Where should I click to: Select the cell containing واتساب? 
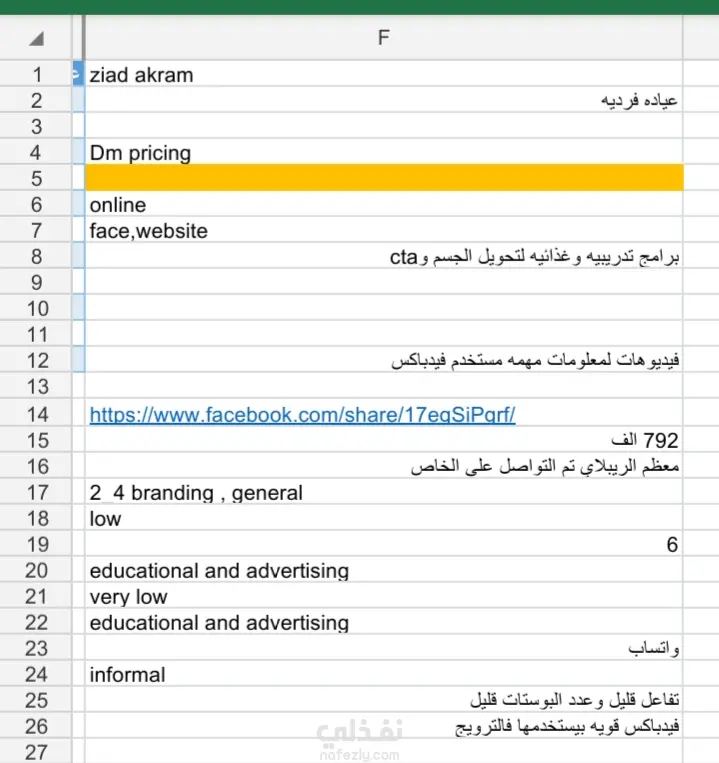pos(384,648)
